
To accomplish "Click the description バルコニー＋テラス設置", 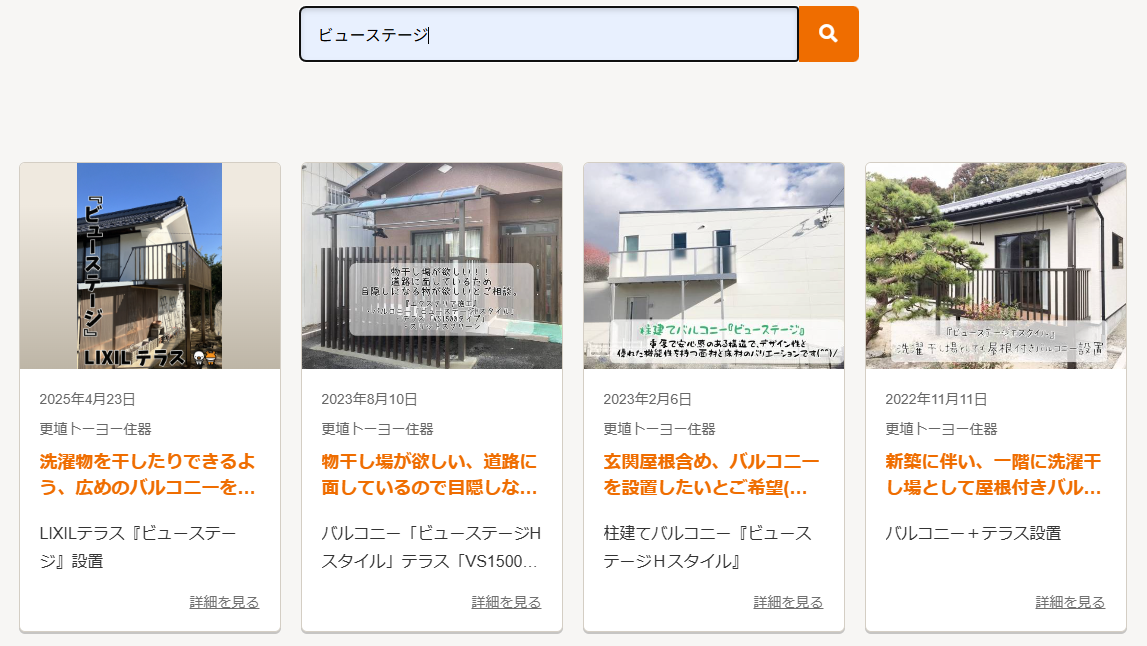I will (973, 533).
